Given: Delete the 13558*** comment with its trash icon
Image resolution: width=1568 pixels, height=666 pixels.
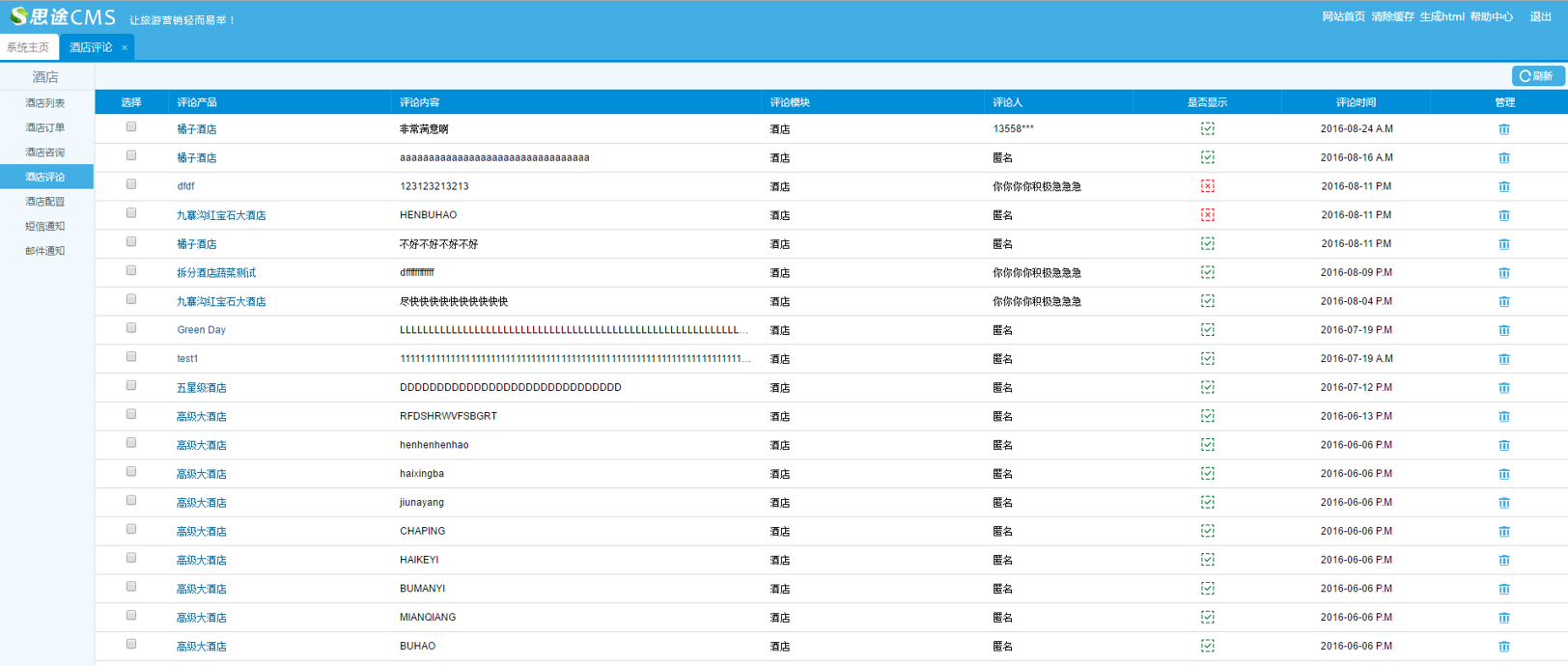Looking at the screenshot, I should 1503,129.
